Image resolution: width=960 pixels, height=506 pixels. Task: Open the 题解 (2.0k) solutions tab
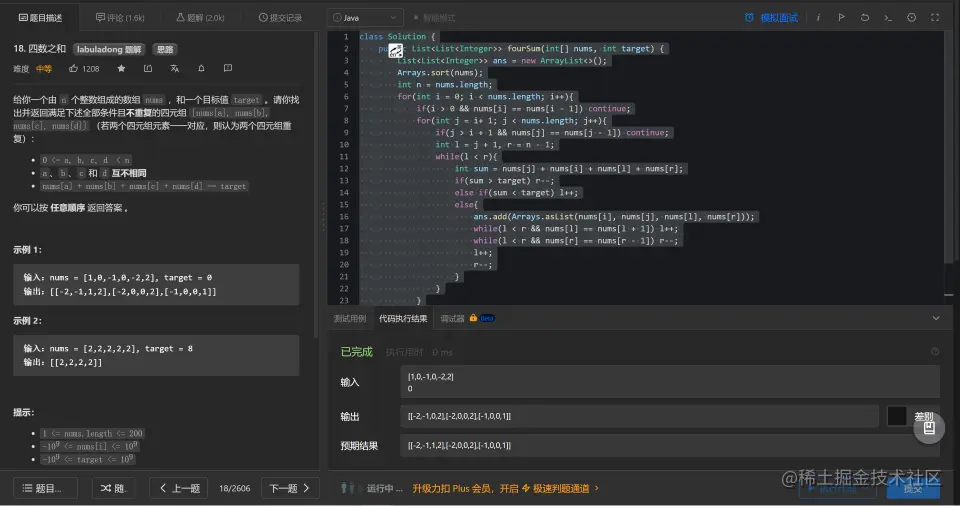(200, 18)
